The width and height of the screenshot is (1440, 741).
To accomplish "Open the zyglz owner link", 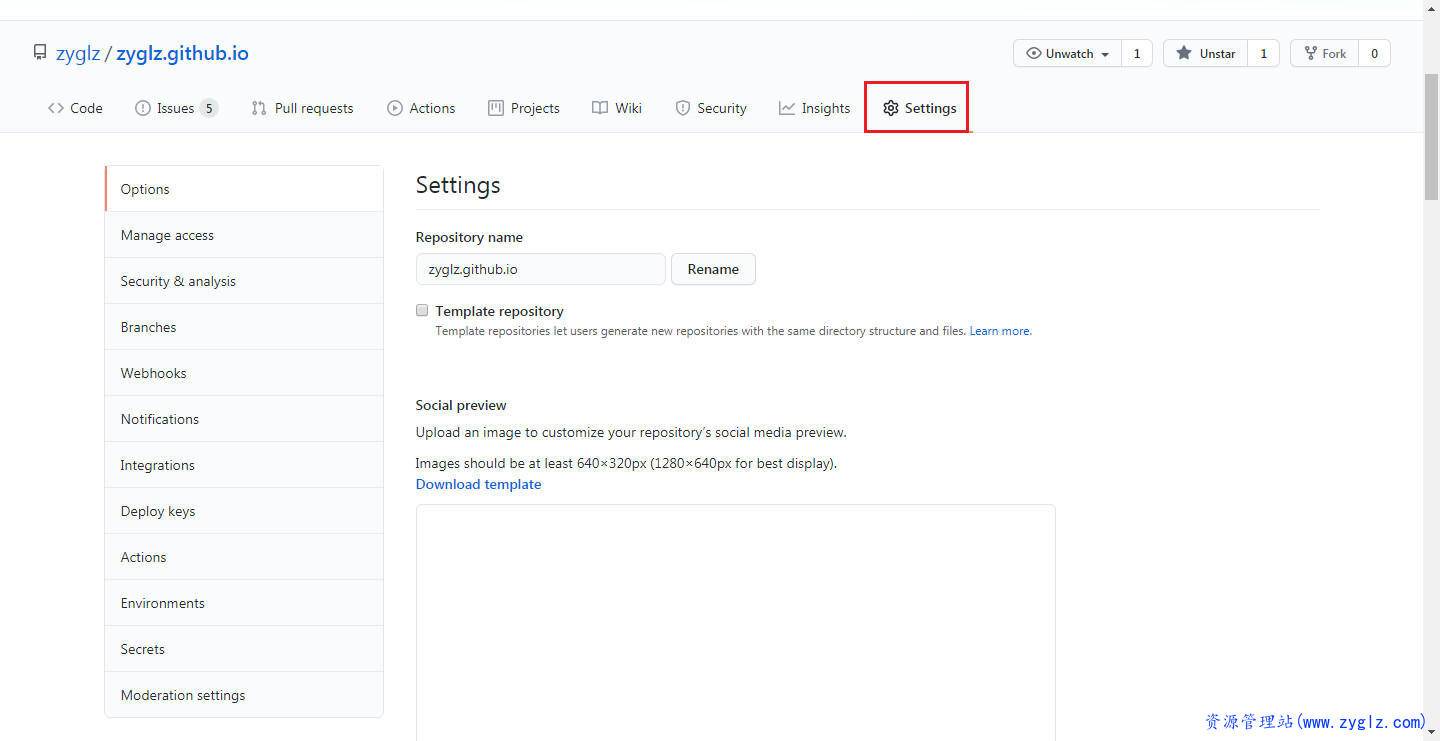I will (78, 53).
